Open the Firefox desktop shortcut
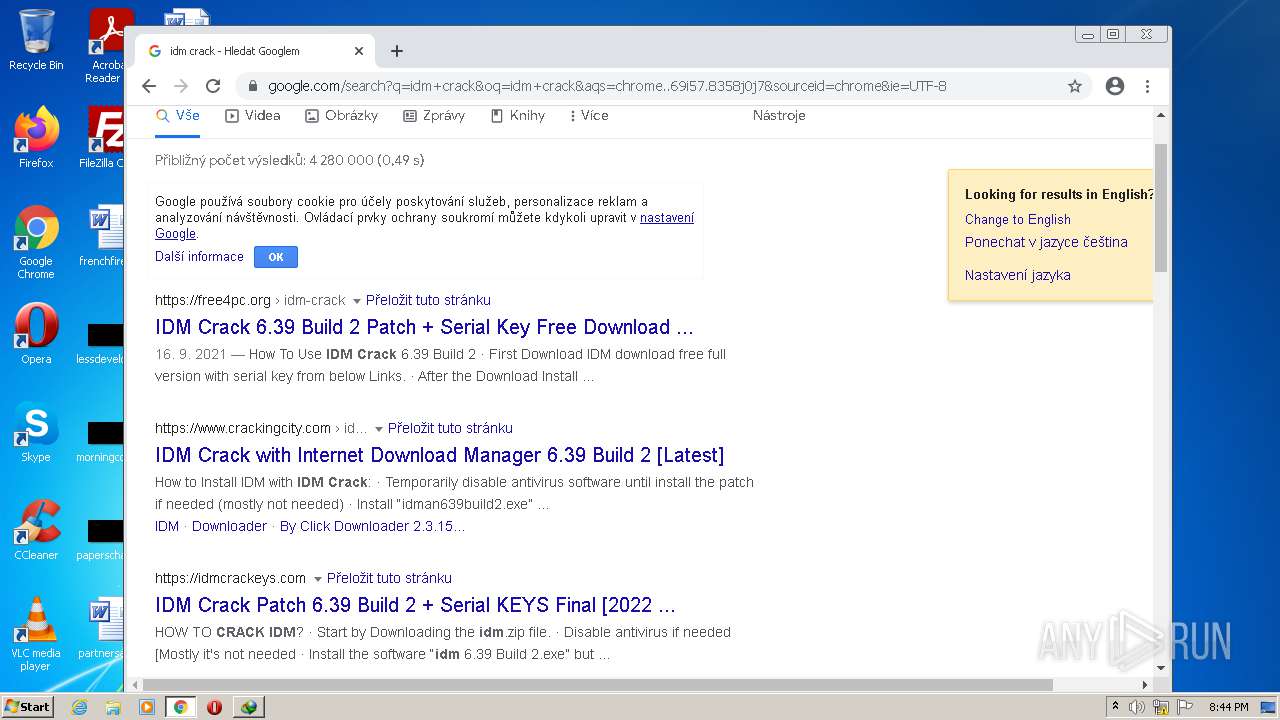Screen dimensions: 1280x720 (36, 138)
